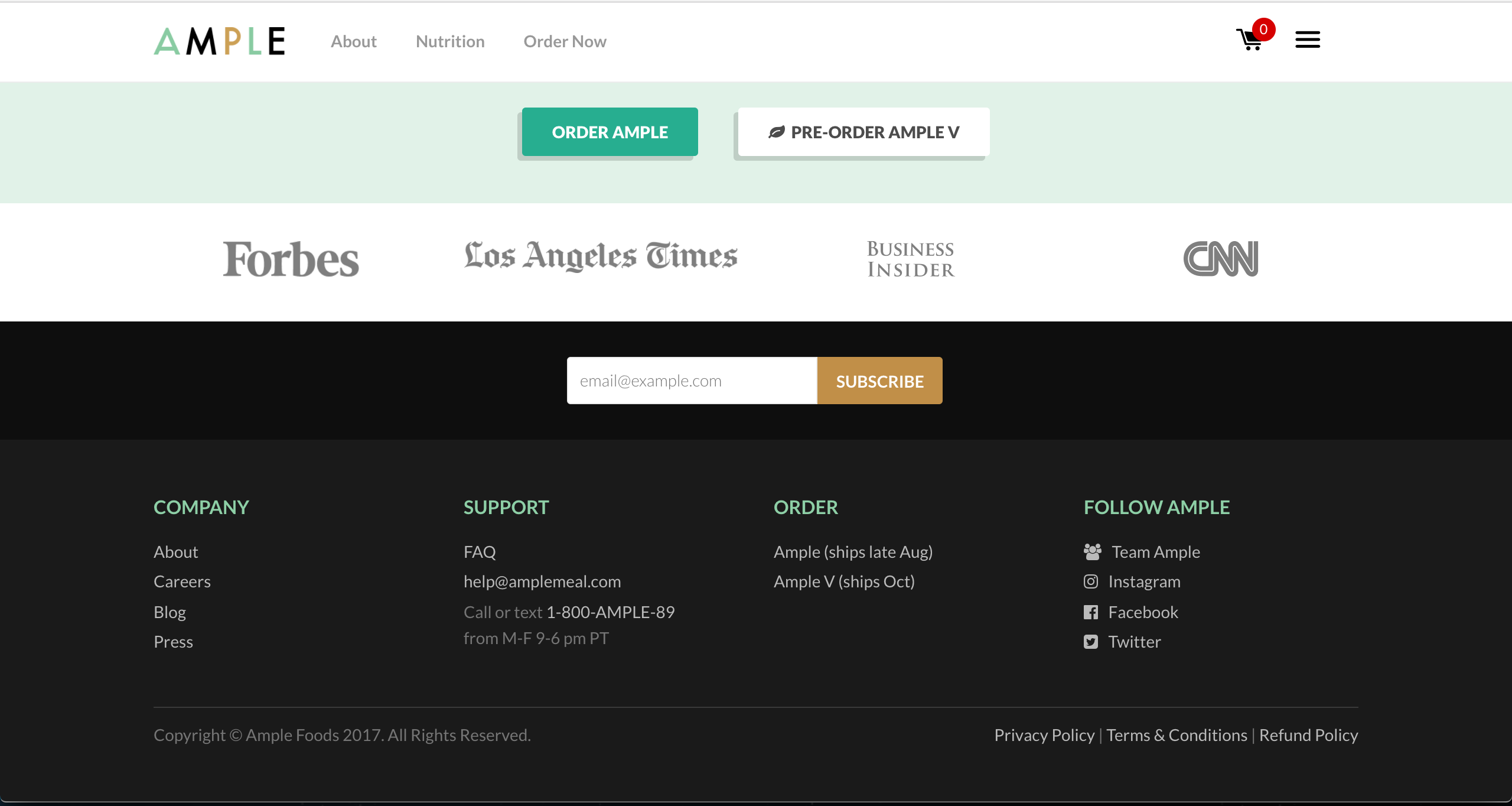
Task: Click the Business Insider logo
Action: [x=910, y=259]
